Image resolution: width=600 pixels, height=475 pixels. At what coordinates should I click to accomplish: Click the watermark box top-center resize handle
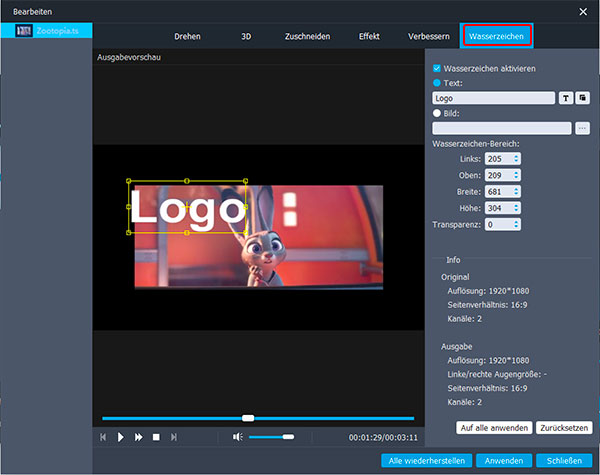point(187,181)
